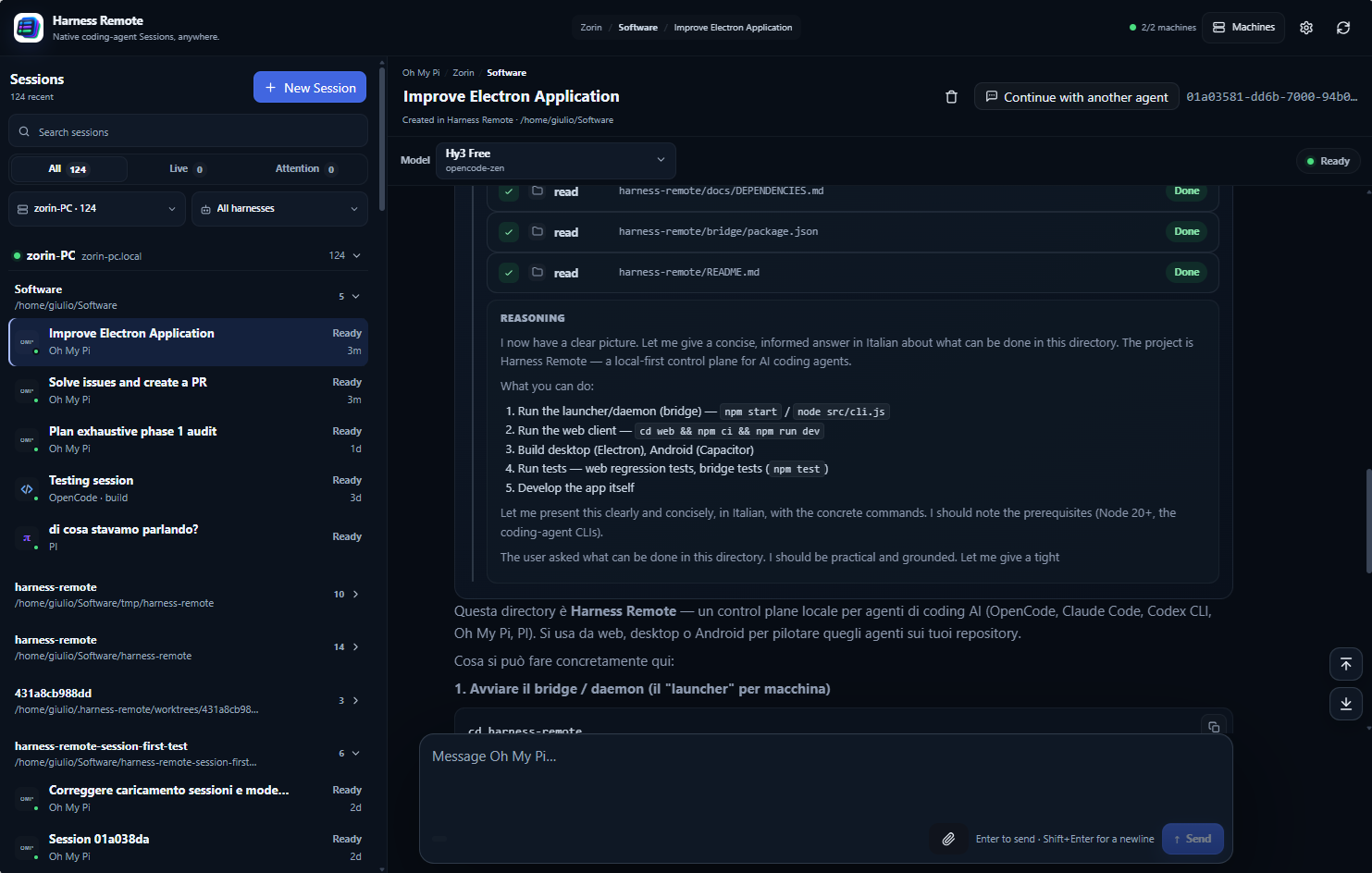Click the check mark on README.md row

point(509,273)
